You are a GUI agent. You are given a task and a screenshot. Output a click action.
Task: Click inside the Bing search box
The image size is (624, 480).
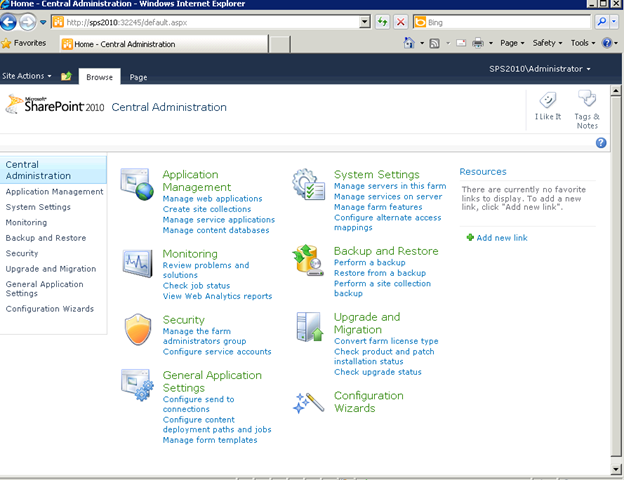pyautogui.click(x=510, y=21)
